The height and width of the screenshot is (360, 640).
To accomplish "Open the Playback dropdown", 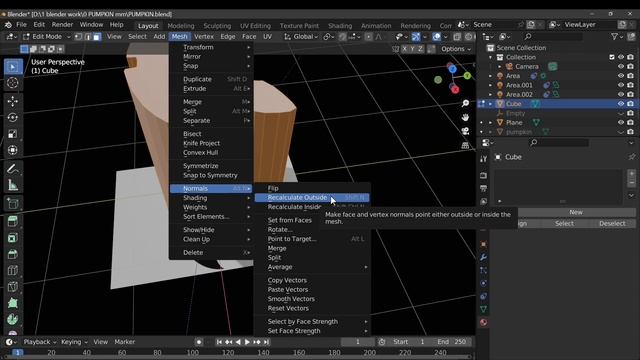I will (40, 342).
